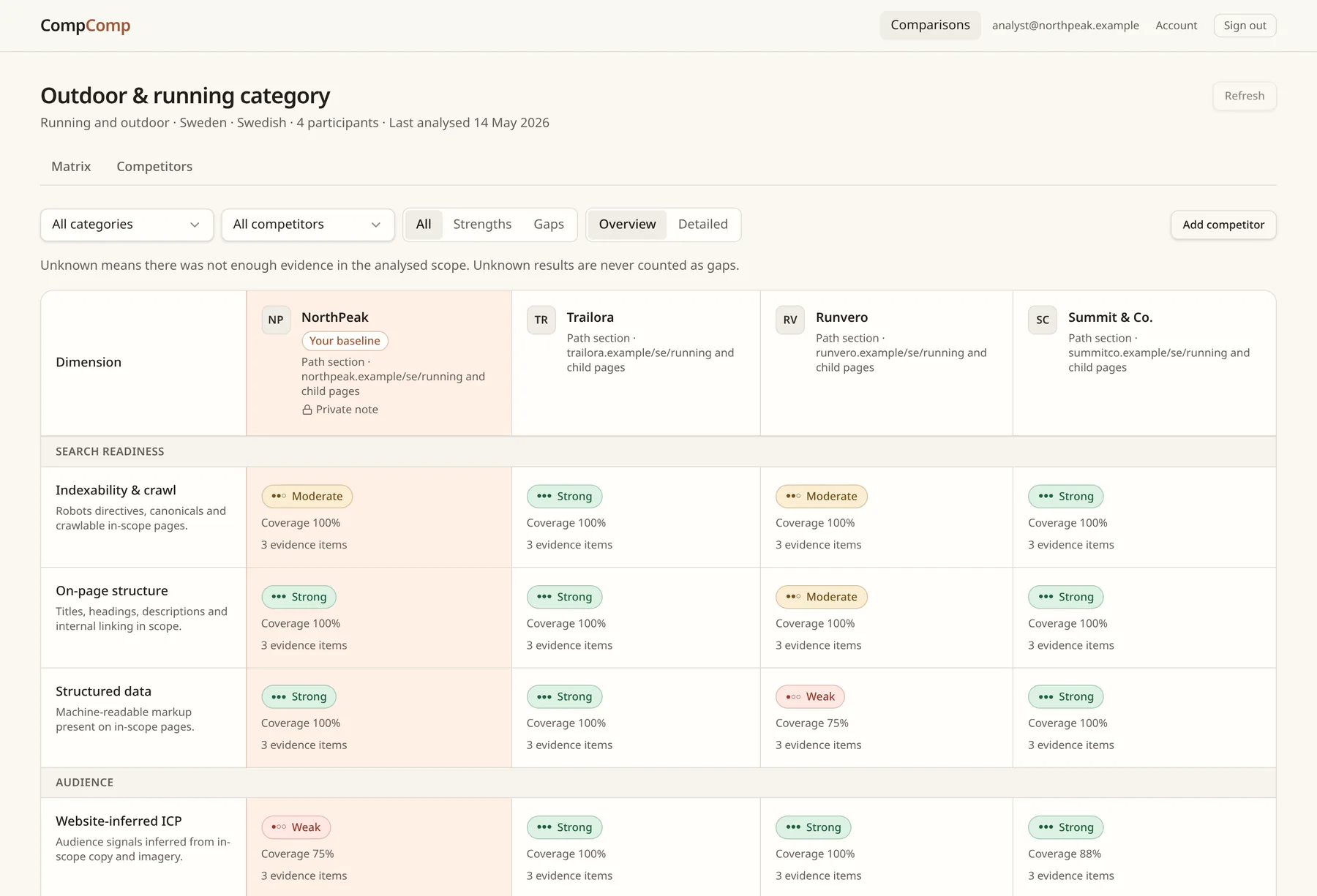
Task: Click Runvero's Coverage 75% for Structured data
Action: pyautogui.click(x=812, y=723)
